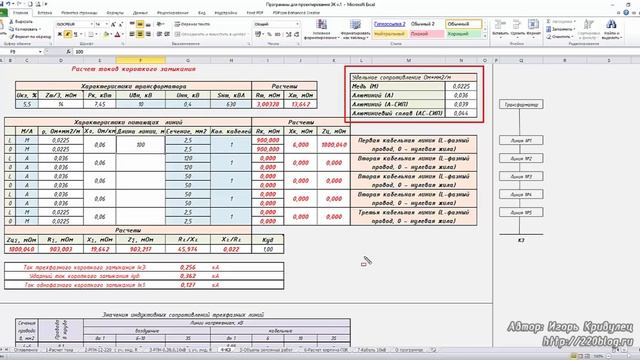Increase cell indent
The image size is (640, 360).
tap(167, 34)
